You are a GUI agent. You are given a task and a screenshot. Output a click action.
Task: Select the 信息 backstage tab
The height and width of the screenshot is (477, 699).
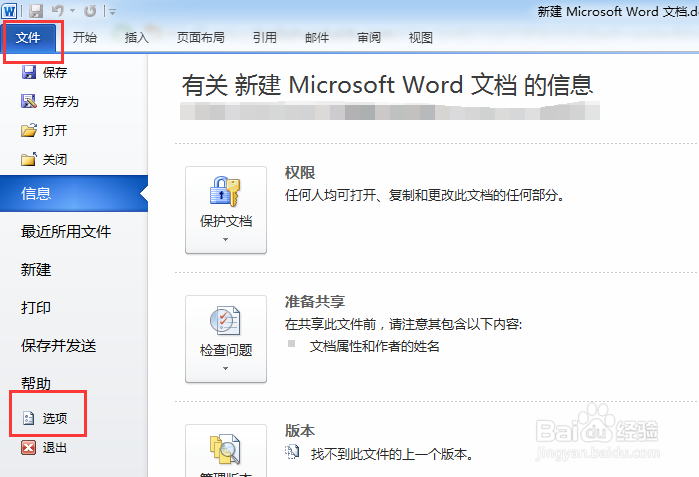click(x=74, y=193)
